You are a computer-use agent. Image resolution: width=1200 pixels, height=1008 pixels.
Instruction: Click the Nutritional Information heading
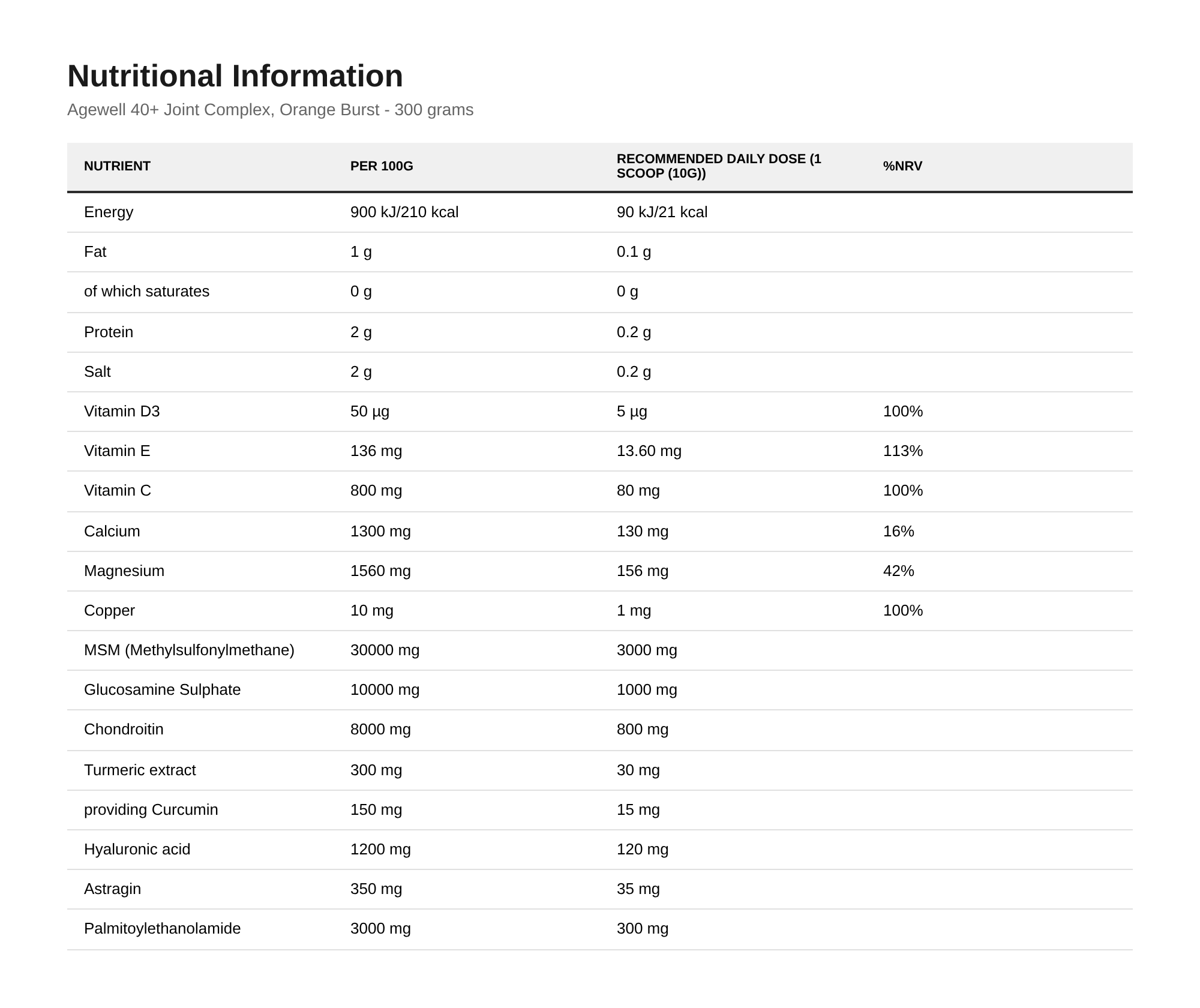click(x=235, y=76)
